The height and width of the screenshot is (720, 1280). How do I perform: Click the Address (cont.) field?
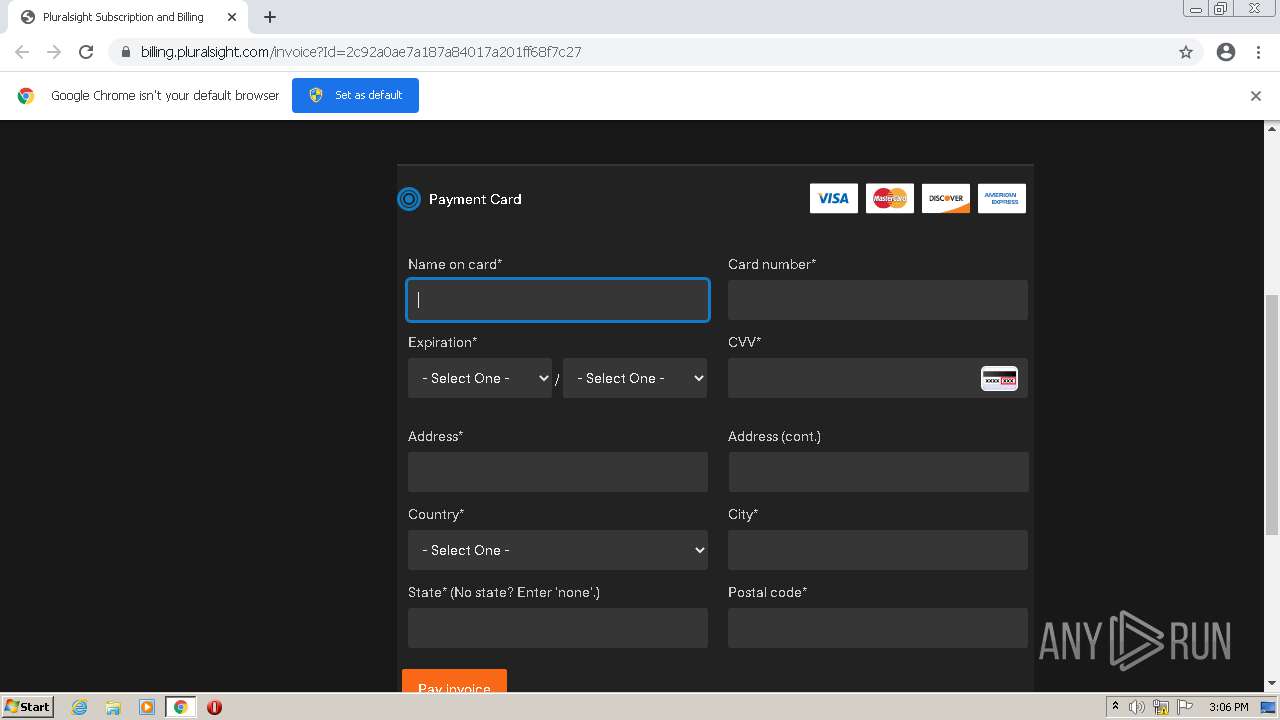tap(878, 472)
